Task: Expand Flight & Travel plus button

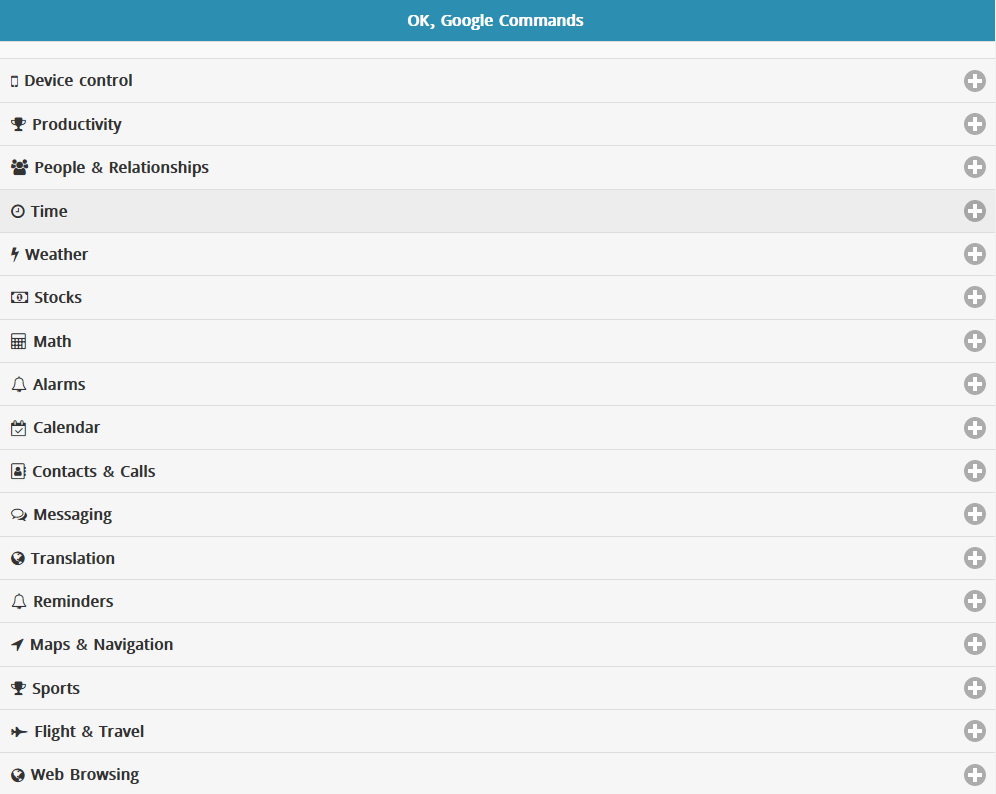Action: [974, 732]
